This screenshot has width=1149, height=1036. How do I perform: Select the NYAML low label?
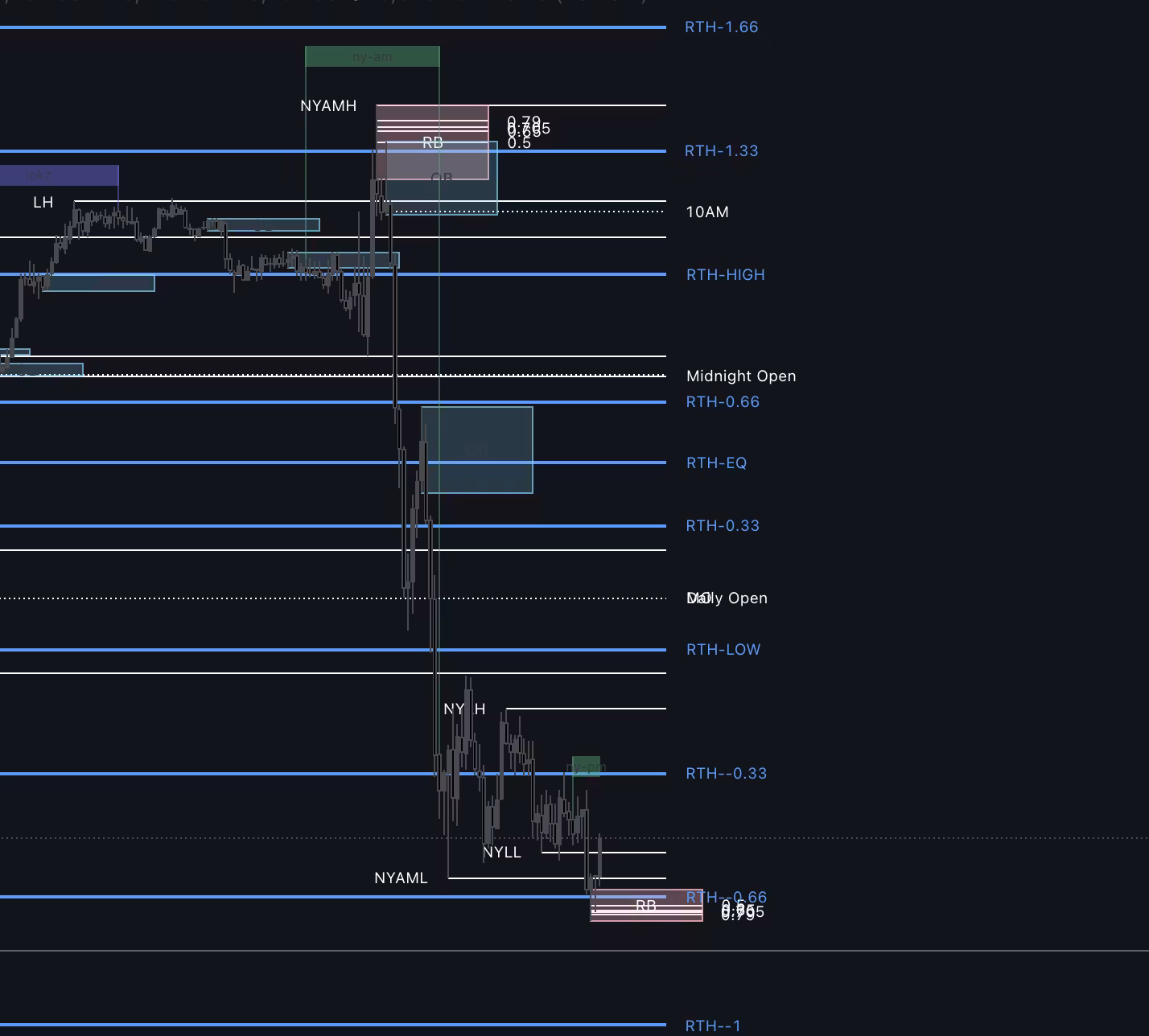tap(401, 878)
